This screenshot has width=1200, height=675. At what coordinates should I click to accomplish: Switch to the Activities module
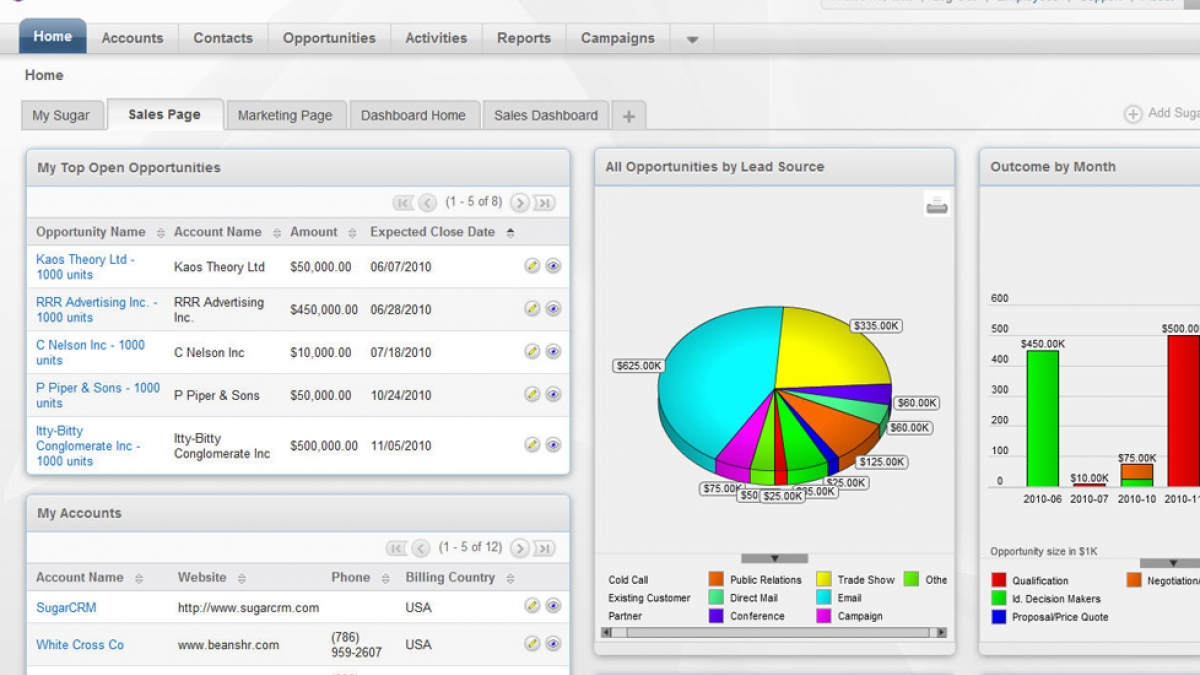(x=436, y=38)
